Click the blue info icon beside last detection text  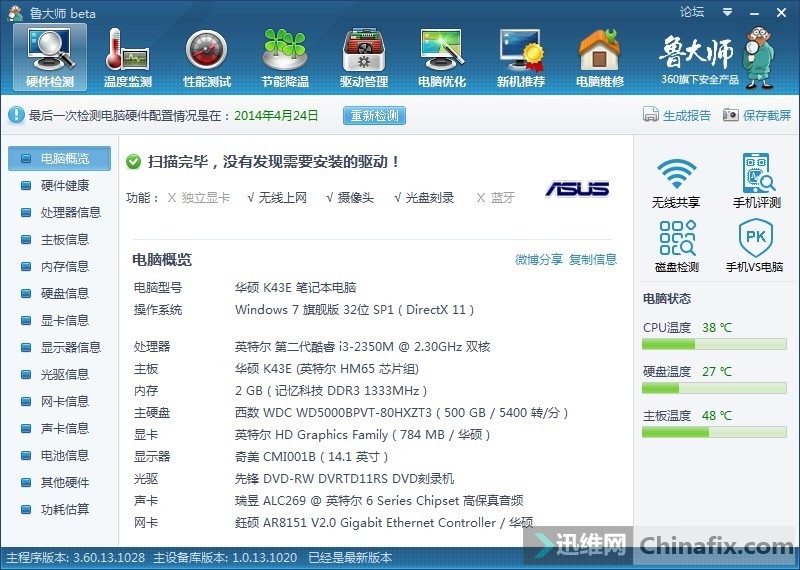16,115
